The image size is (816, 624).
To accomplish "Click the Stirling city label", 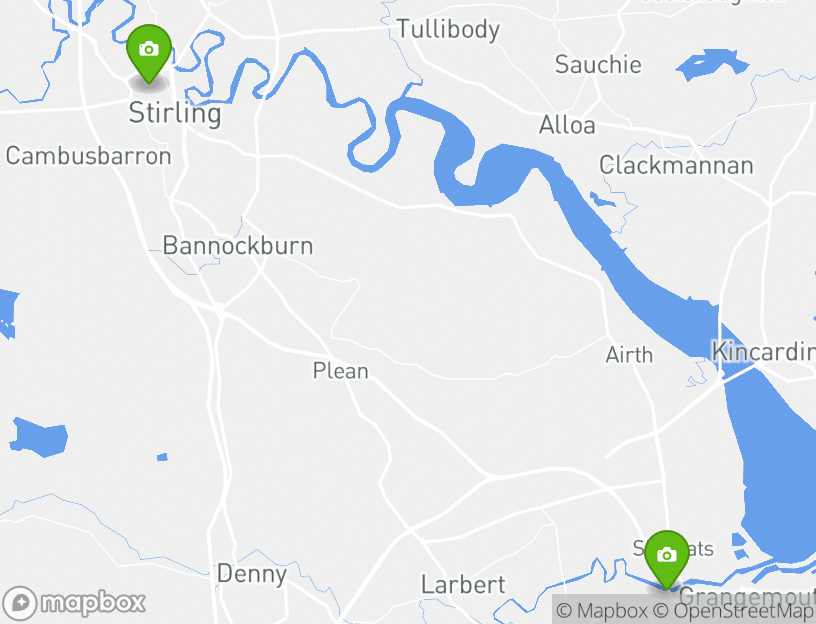I will (175, 114).
